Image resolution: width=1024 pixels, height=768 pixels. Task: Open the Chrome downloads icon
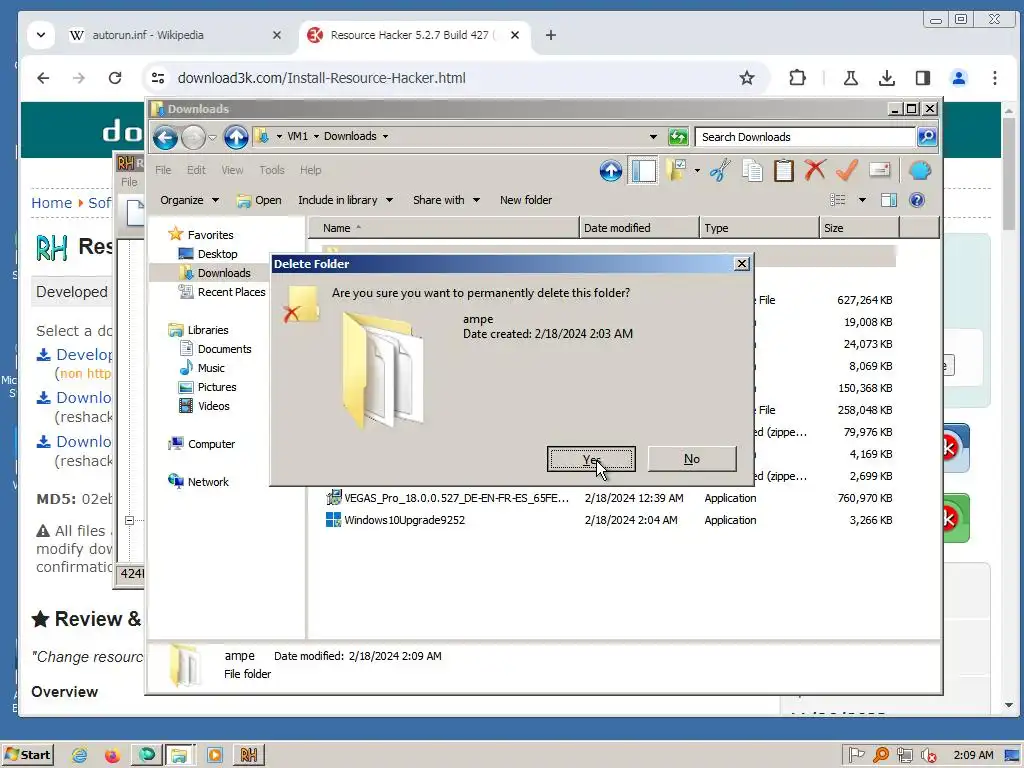pos(886,78)
